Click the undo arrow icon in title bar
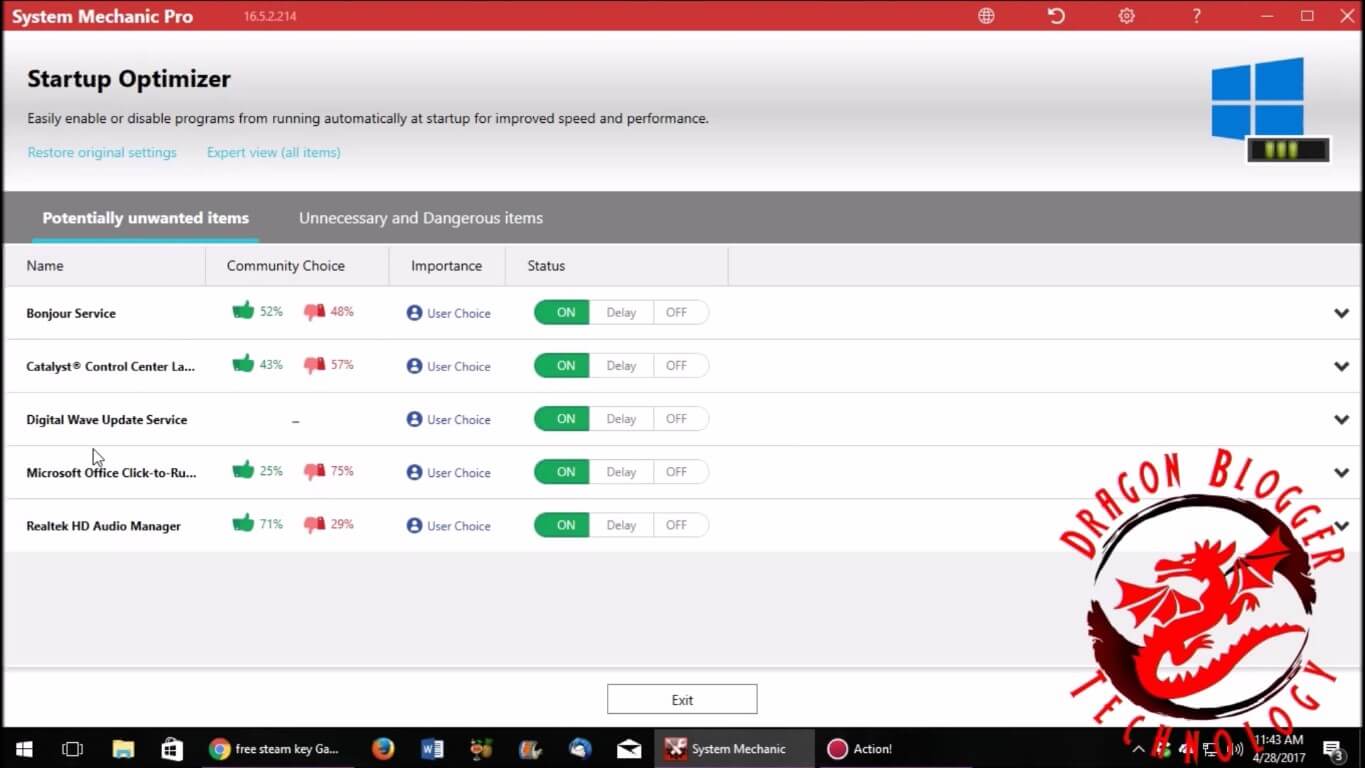Screen dimensions: 1365x768 (x=1056, y=16)
